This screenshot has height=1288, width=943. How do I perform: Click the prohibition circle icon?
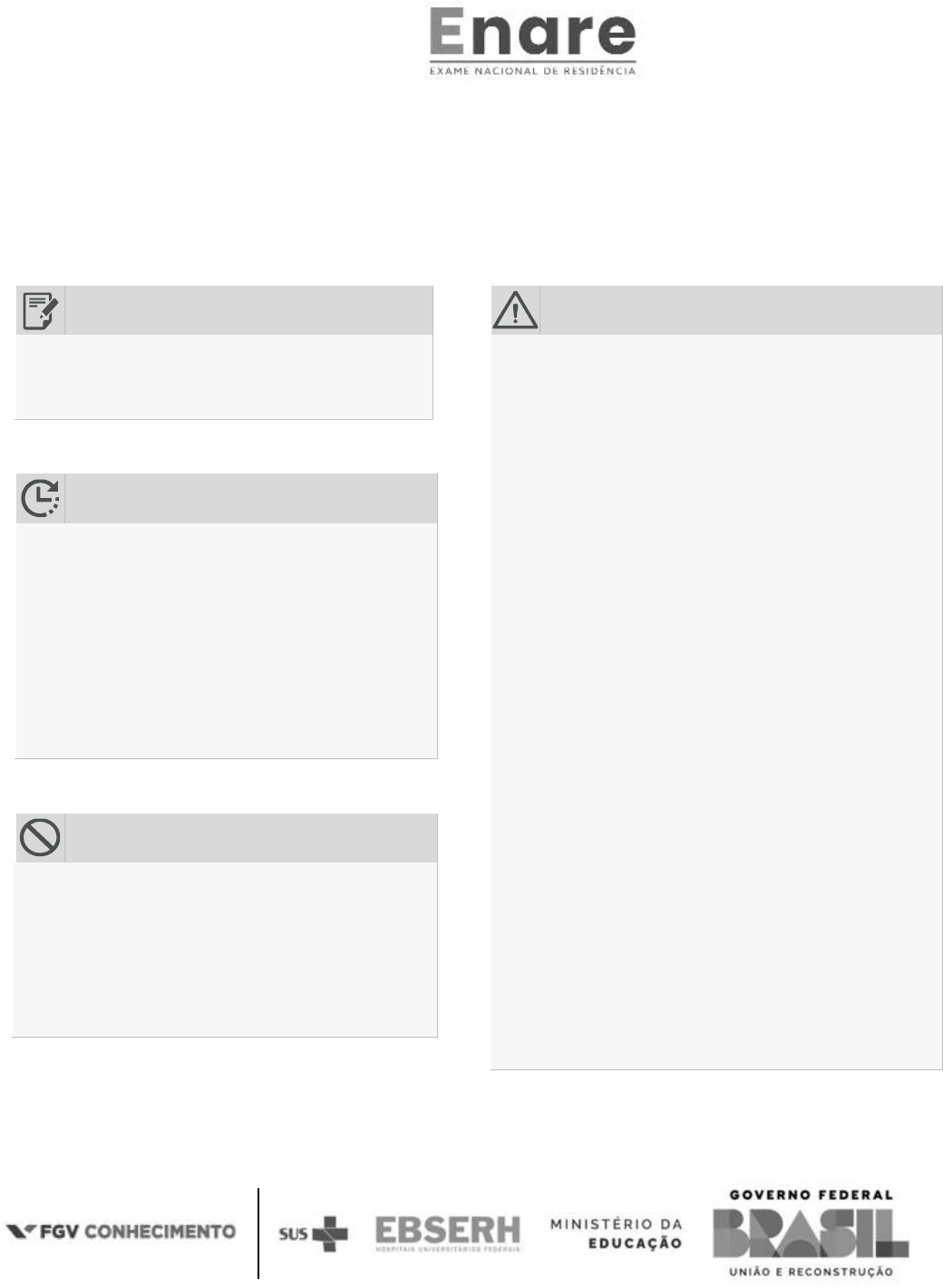pos(40,838)
